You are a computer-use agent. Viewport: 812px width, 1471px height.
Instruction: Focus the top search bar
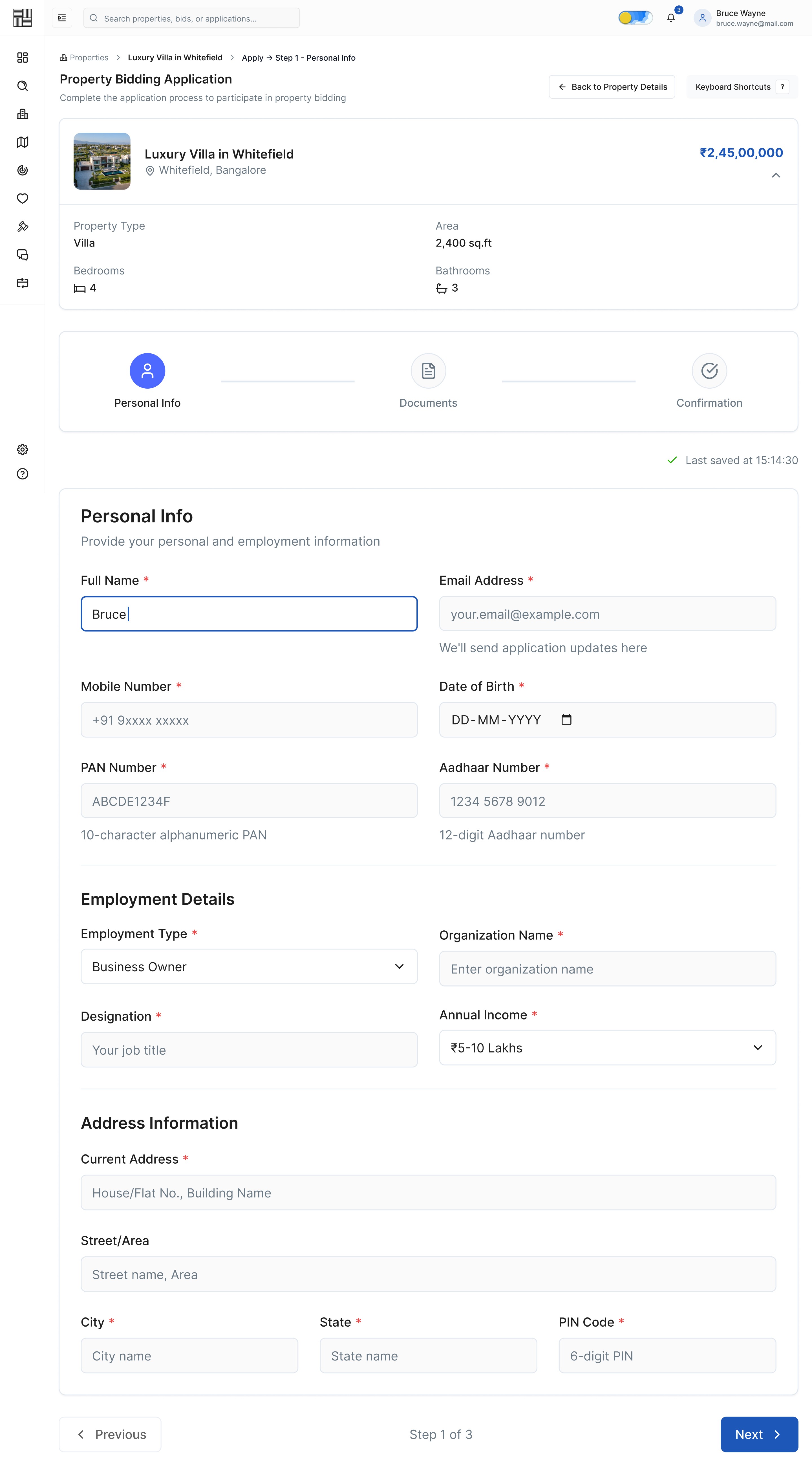click(x=192, y=18)
